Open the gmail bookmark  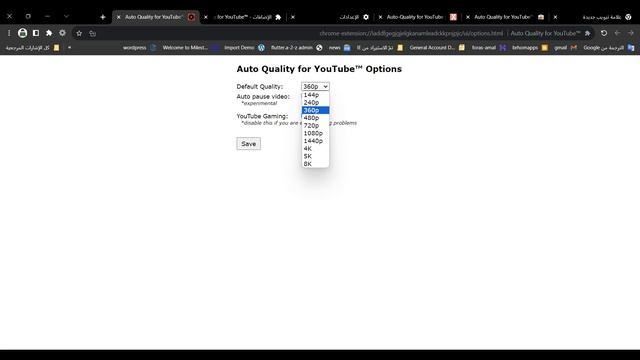tap(566, 48)
